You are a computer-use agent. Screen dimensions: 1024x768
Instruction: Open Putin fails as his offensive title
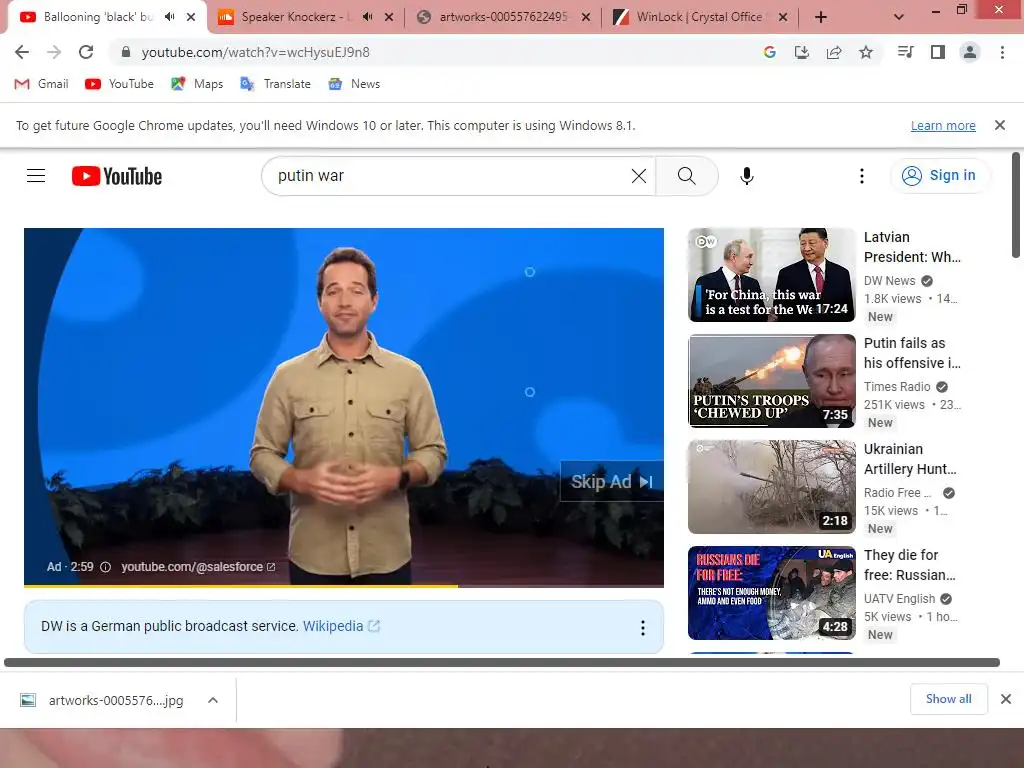(912, 353)
